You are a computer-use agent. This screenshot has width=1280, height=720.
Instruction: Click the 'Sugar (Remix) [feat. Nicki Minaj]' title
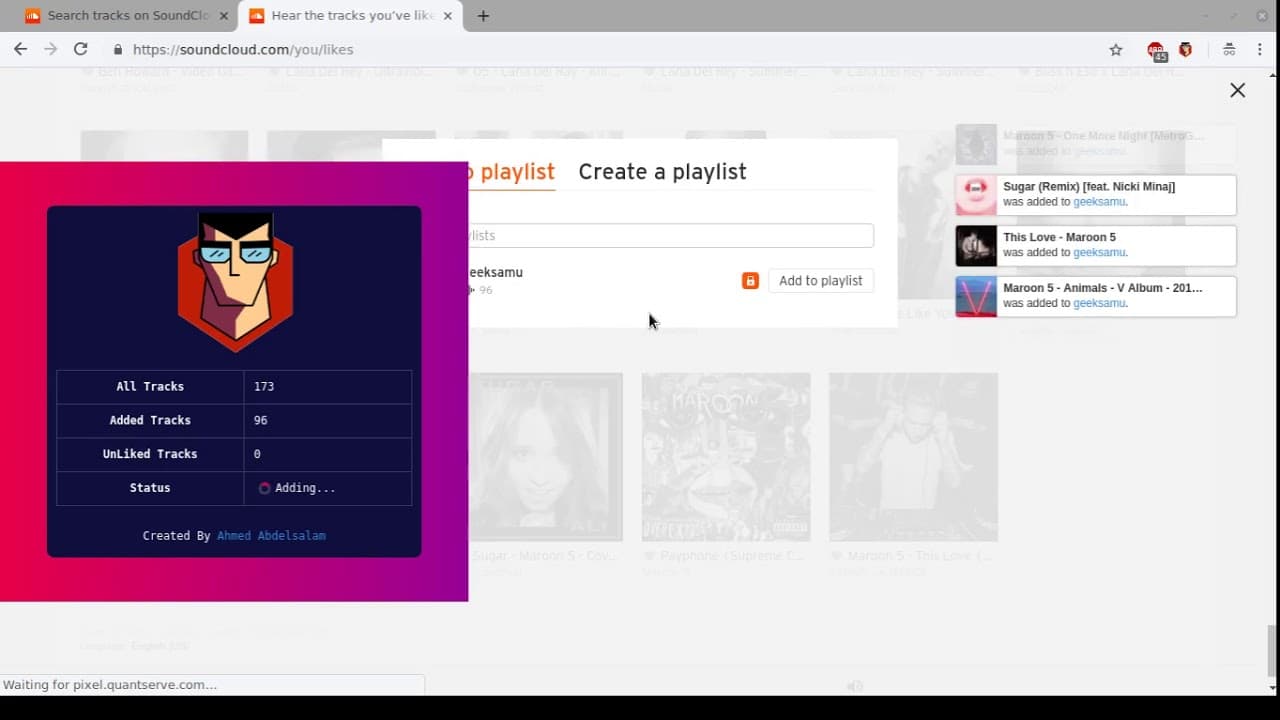pos(1089,187)
